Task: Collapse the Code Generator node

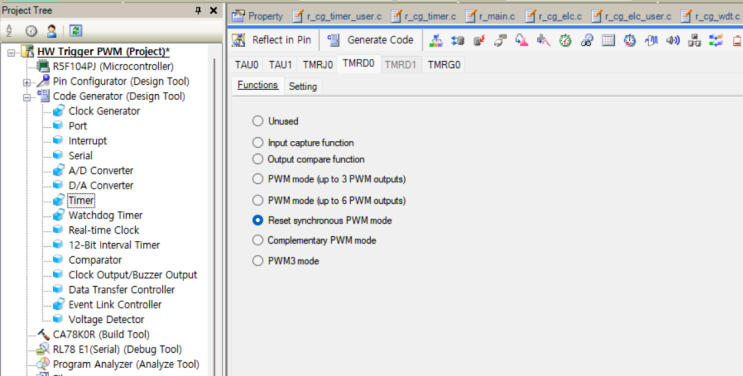Action: tap(27, 97)
